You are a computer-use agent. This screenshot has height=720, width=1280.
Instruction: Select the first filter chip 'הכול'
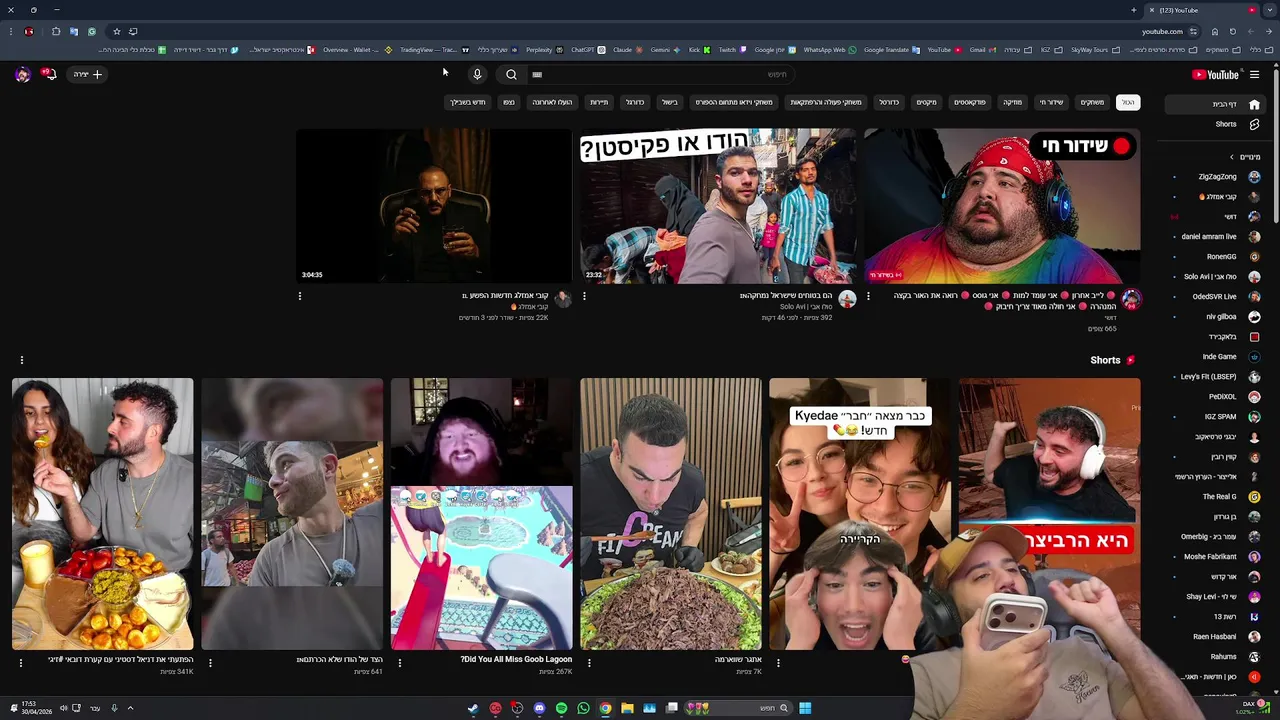click(x=1128, y=102)
